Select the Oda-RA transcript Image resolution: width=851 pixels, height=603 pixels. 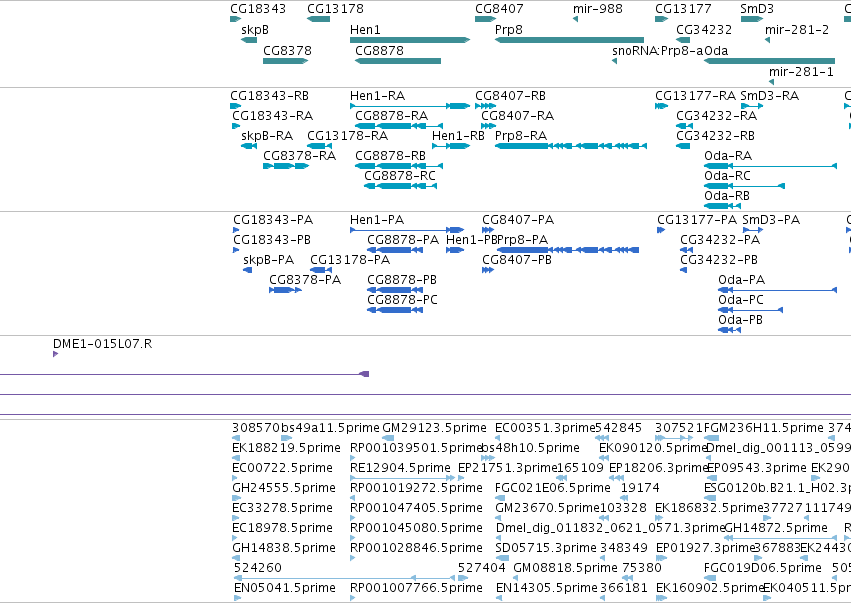point(770,166)
